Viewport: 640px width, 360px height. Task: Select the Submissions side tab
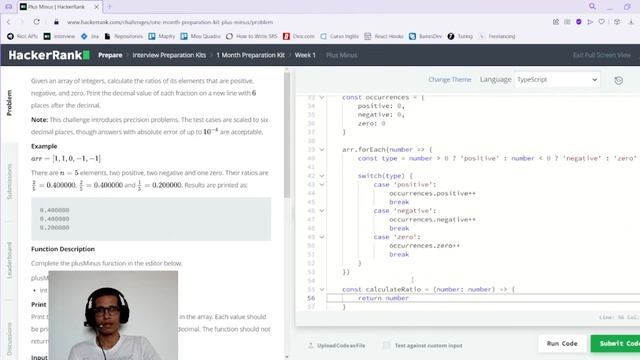[9, 182]
